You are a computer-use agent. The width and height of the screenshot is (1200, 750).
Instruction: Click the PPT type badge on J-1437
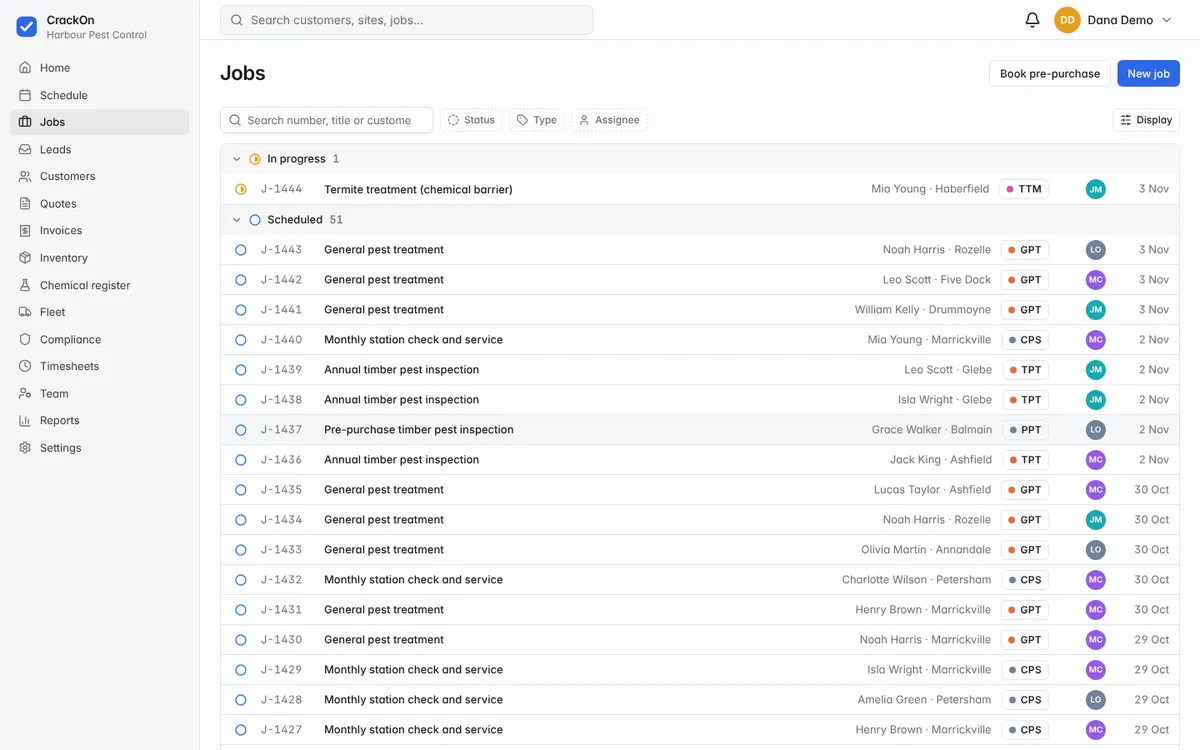[x=1025, y=430]
